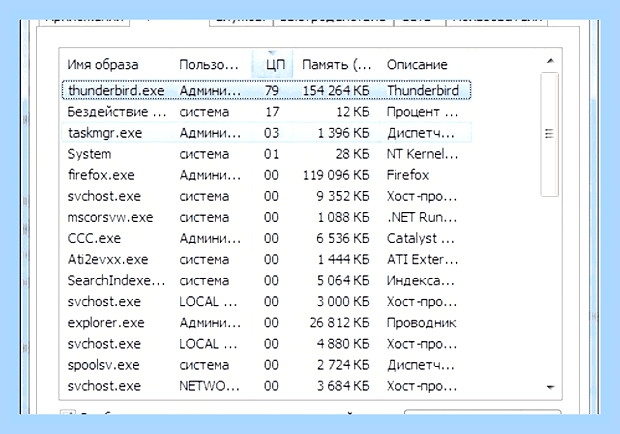
Task: Select the firefox.exe process row
Action: pos(267,175)
